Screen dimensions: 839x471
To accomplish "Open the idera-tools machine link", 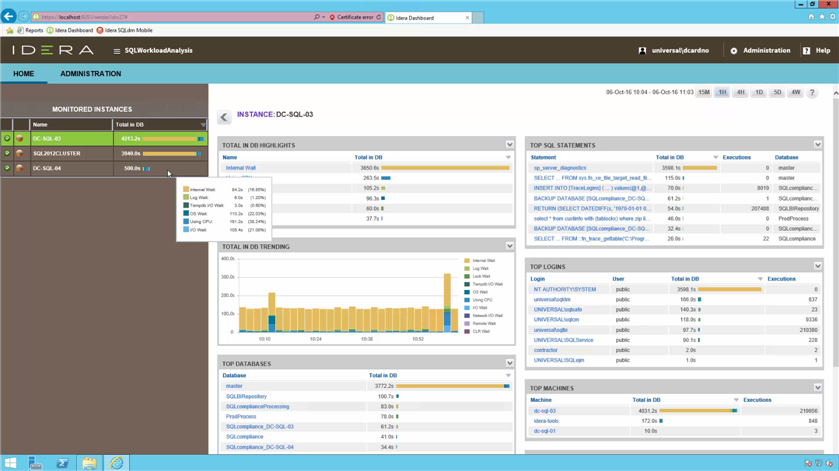I will pos(546,421).
